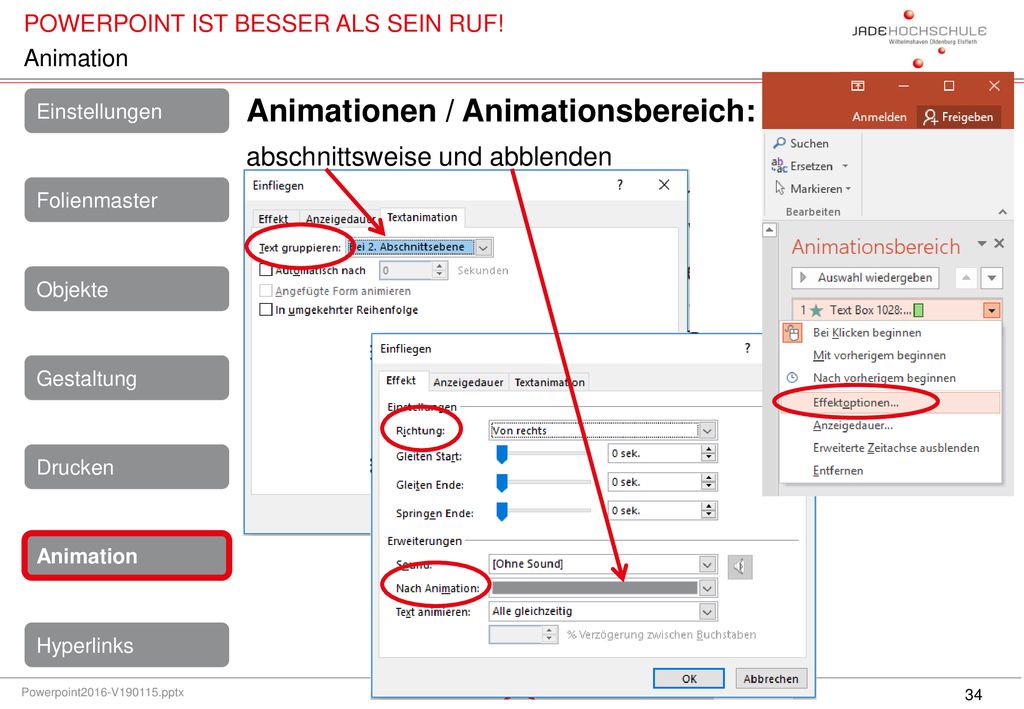This screenshot has height=709, width=1024.
Task: Click the green timing bar of Text Box 1028
Action: click(919, 310)
